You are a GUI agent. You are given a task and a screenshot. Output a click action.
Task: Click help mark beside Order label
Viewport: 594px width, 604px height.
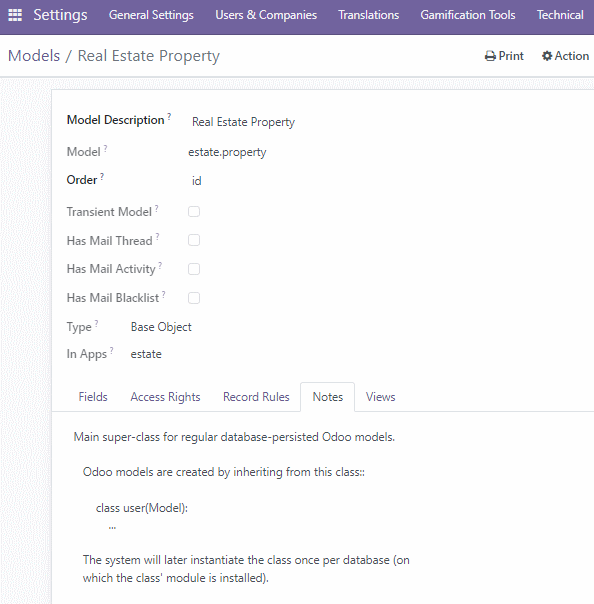tap(102, 176)
